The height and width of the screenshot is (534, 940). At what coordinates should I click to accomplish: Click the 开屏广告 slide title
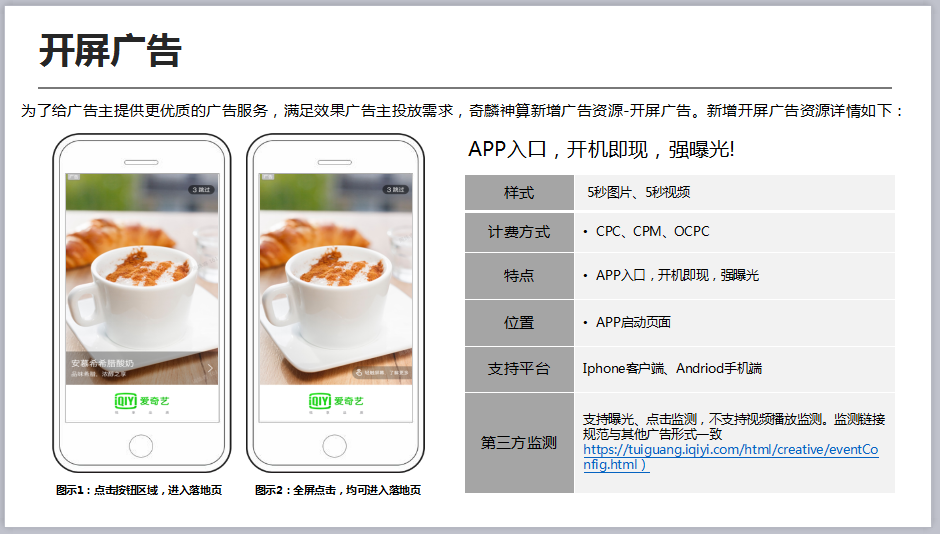(110, 50)
